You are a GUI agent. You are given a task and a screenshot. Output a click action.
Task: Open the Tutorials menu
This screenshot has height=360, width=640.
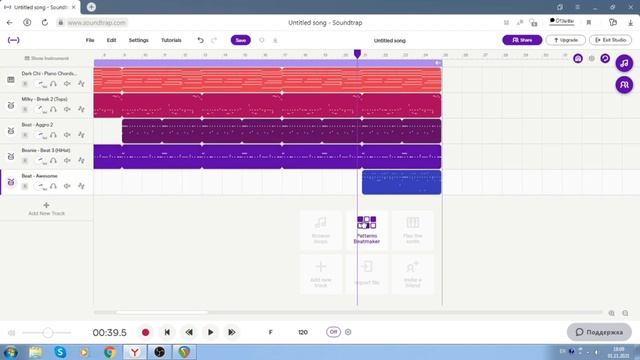[x=171, y=40]
